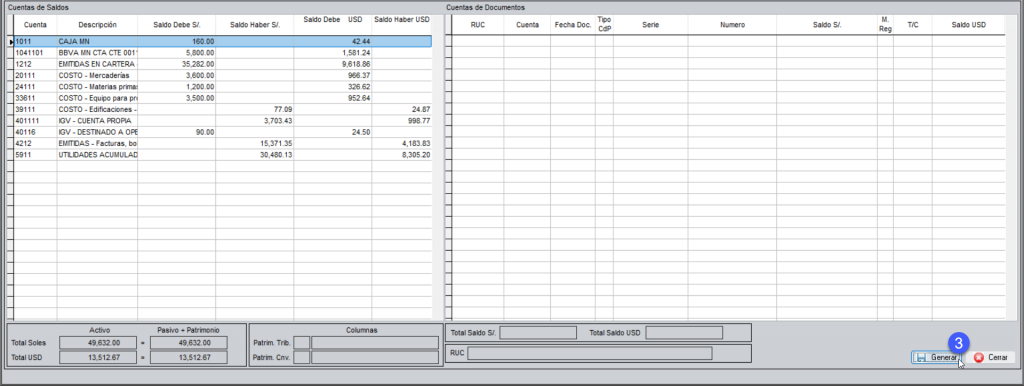
Task: Click the Total Saldo S/. field
Action: [x=538, y=332]
